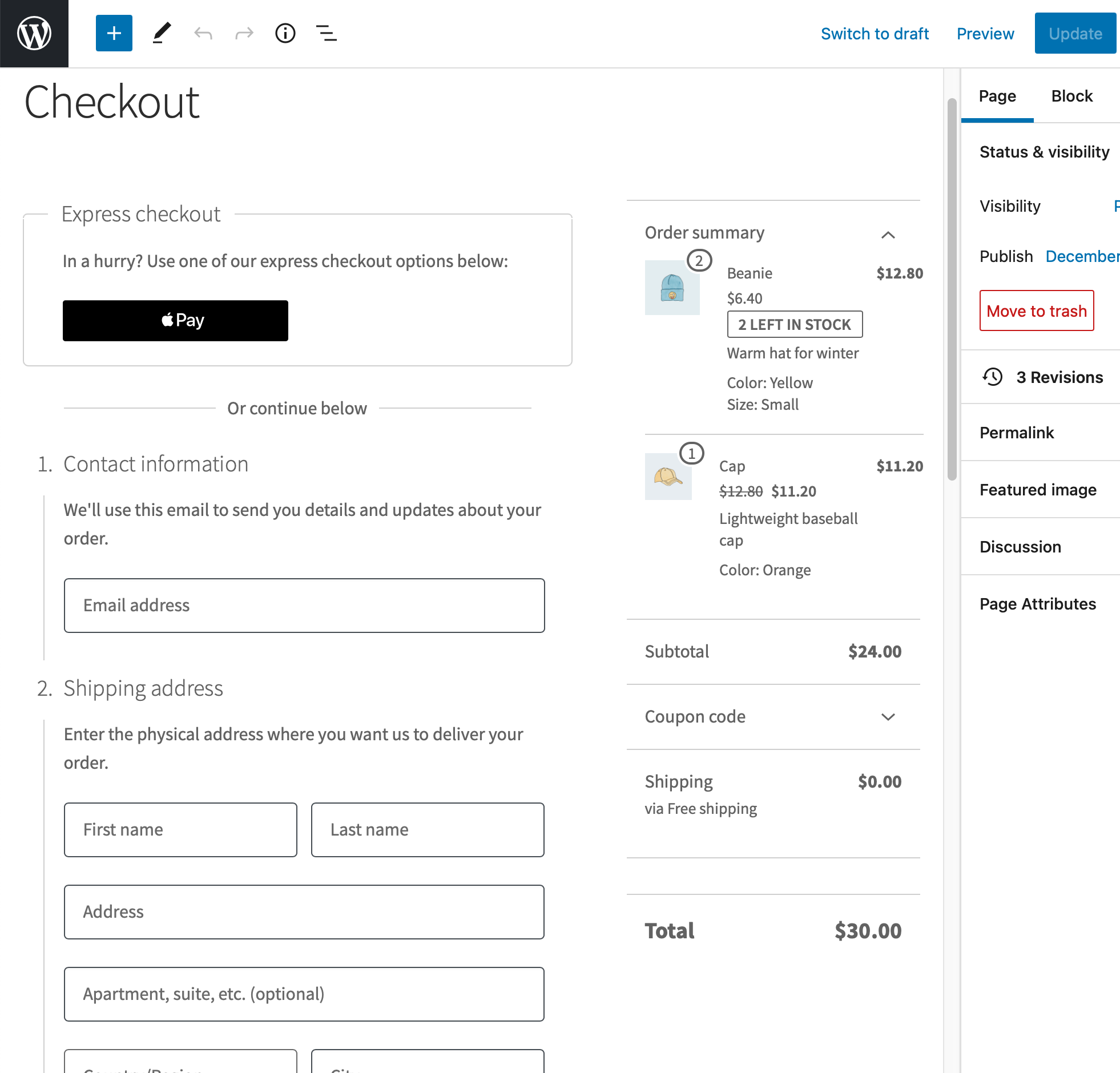This screenshot has height=1073, width=1120.
Task: Click the struck-through $12.80 Cap price
Action: point(740,491)
